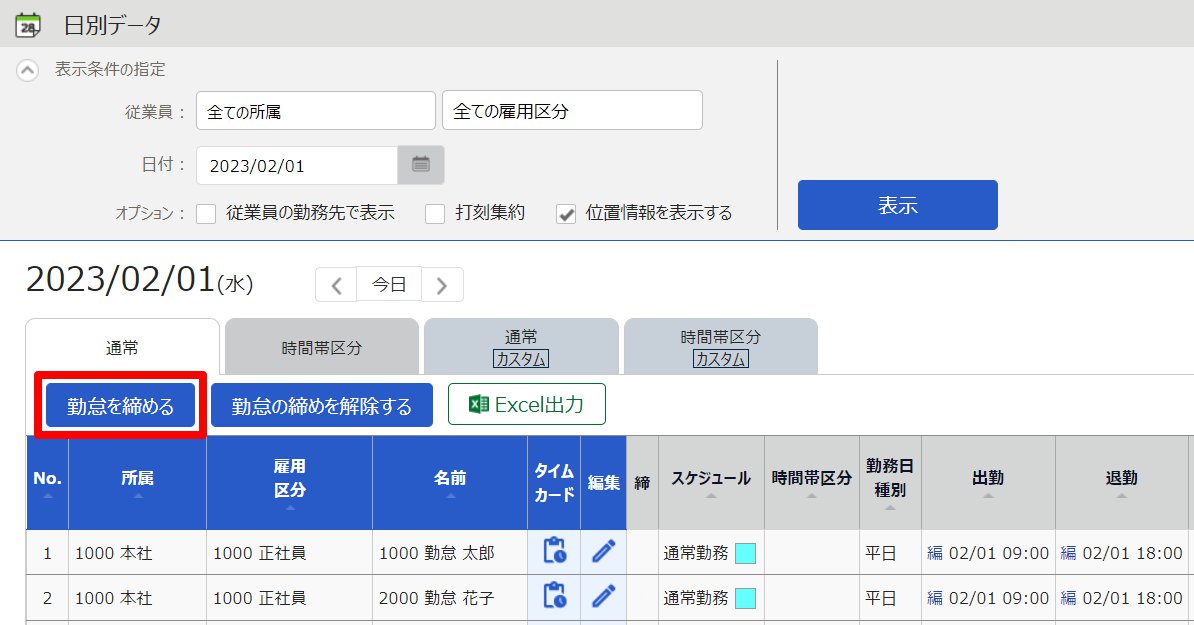1194x625 pixels.
Task: Sort by 勤務日種別 column header
Action: point(890,483)
